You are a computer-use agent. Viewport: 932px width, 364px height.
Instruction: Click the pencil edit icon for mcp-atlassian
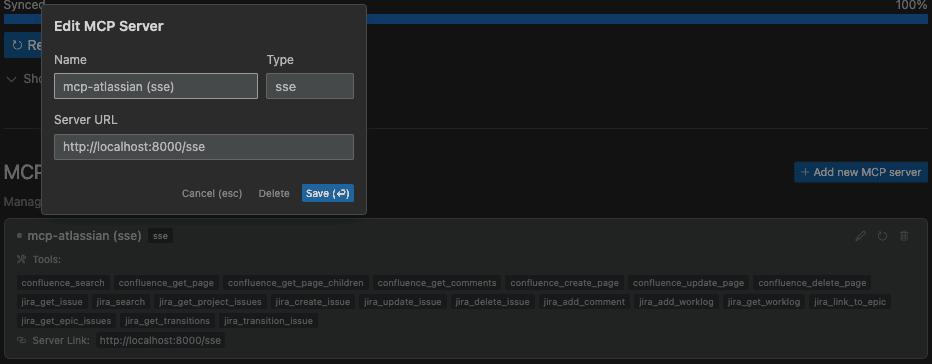[x=860, y=236]
